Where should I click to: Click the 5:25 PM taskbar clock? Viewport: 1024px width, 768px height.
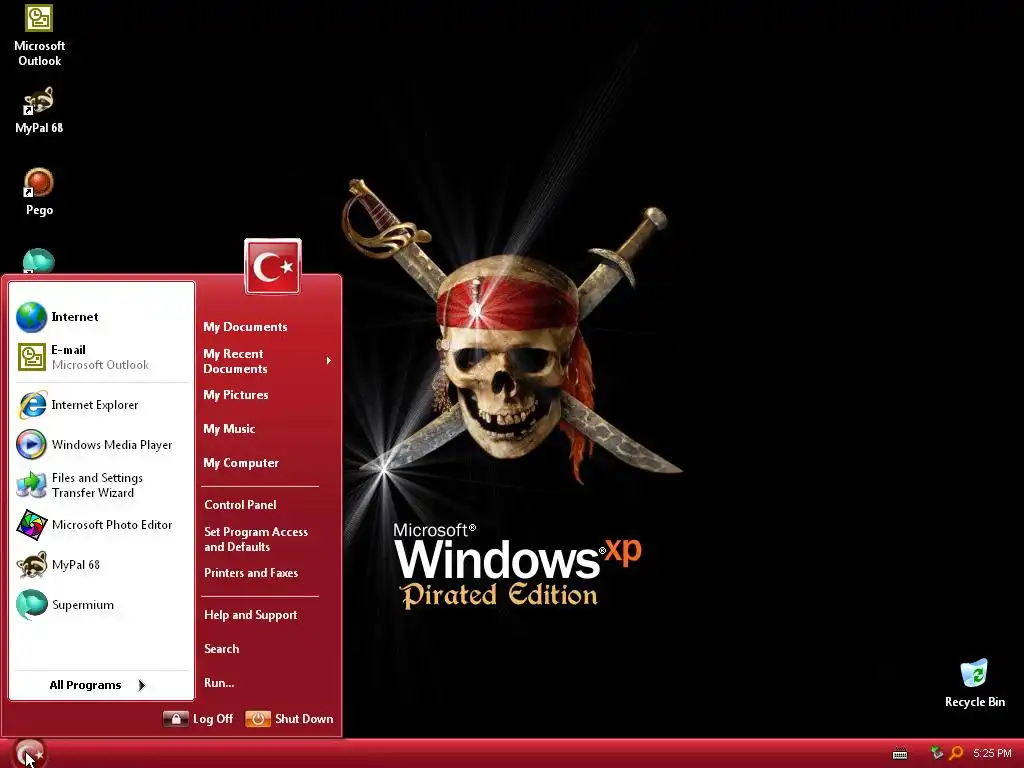coord(992,754)
